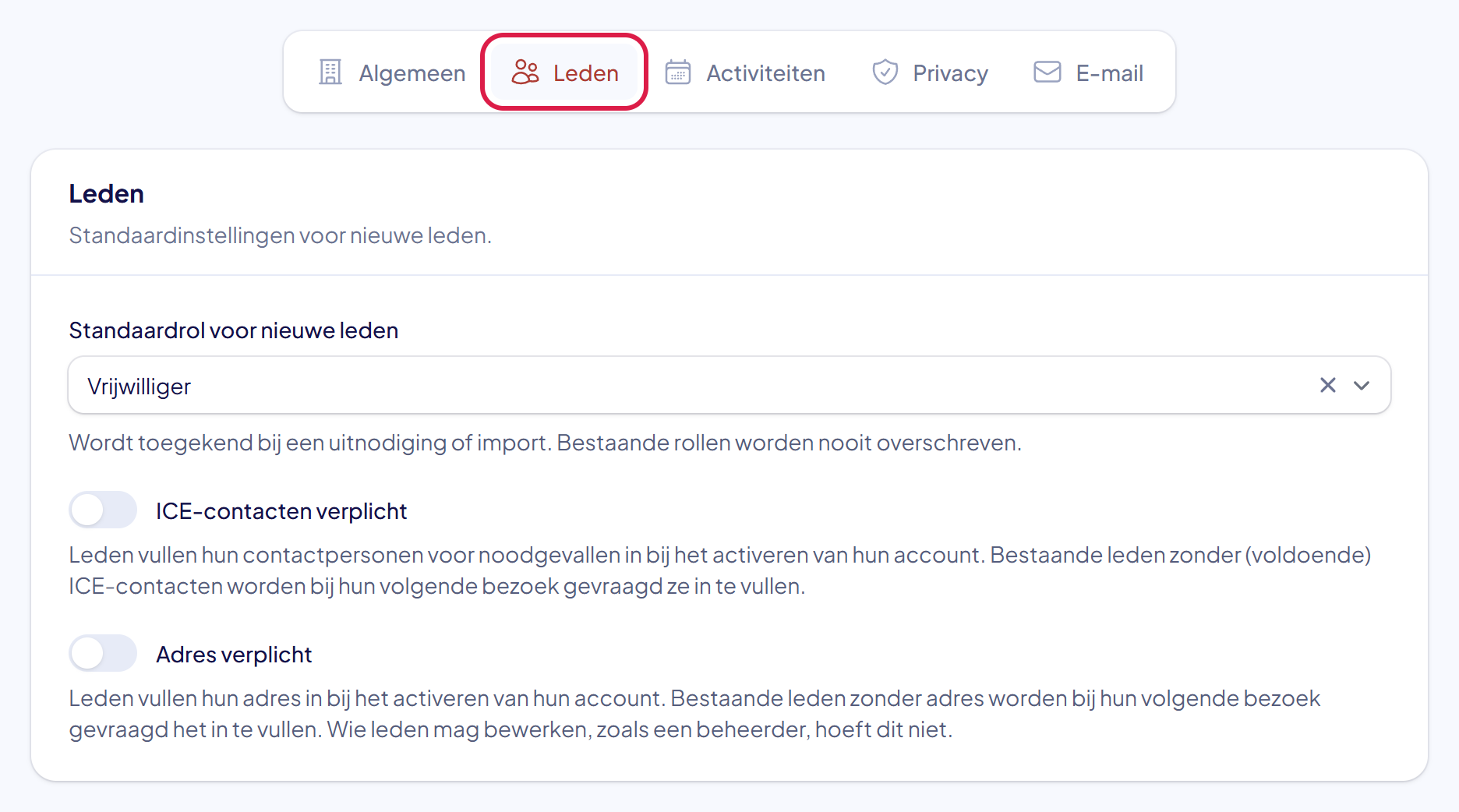Click the people icon on Leden tab
Viewport: 1459px width, 812px height.
click(525, 72)
